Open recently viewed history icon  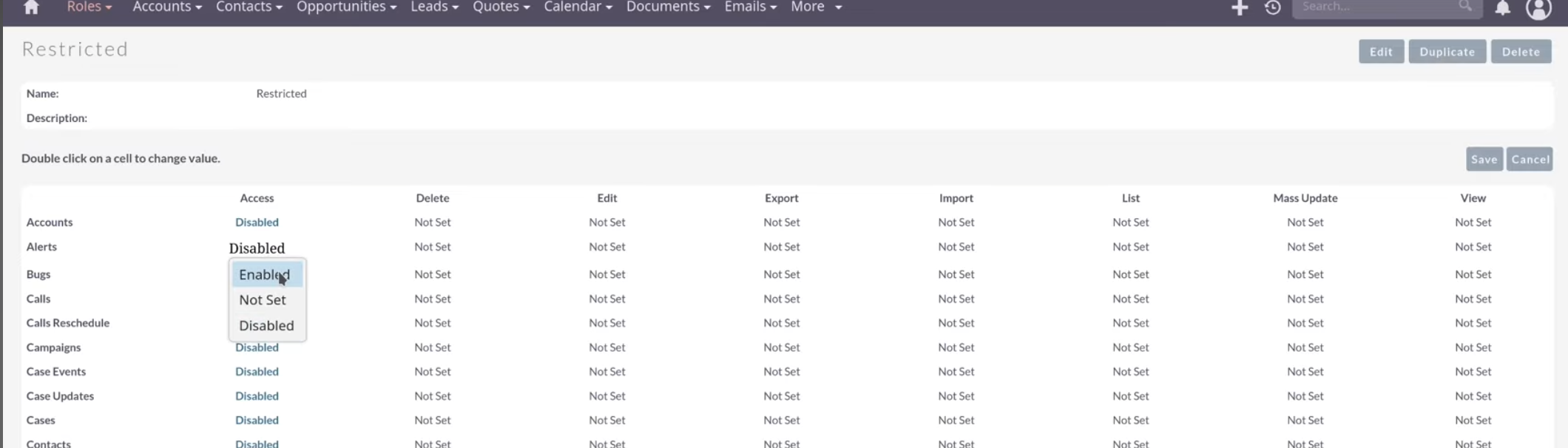[1272, 7]
